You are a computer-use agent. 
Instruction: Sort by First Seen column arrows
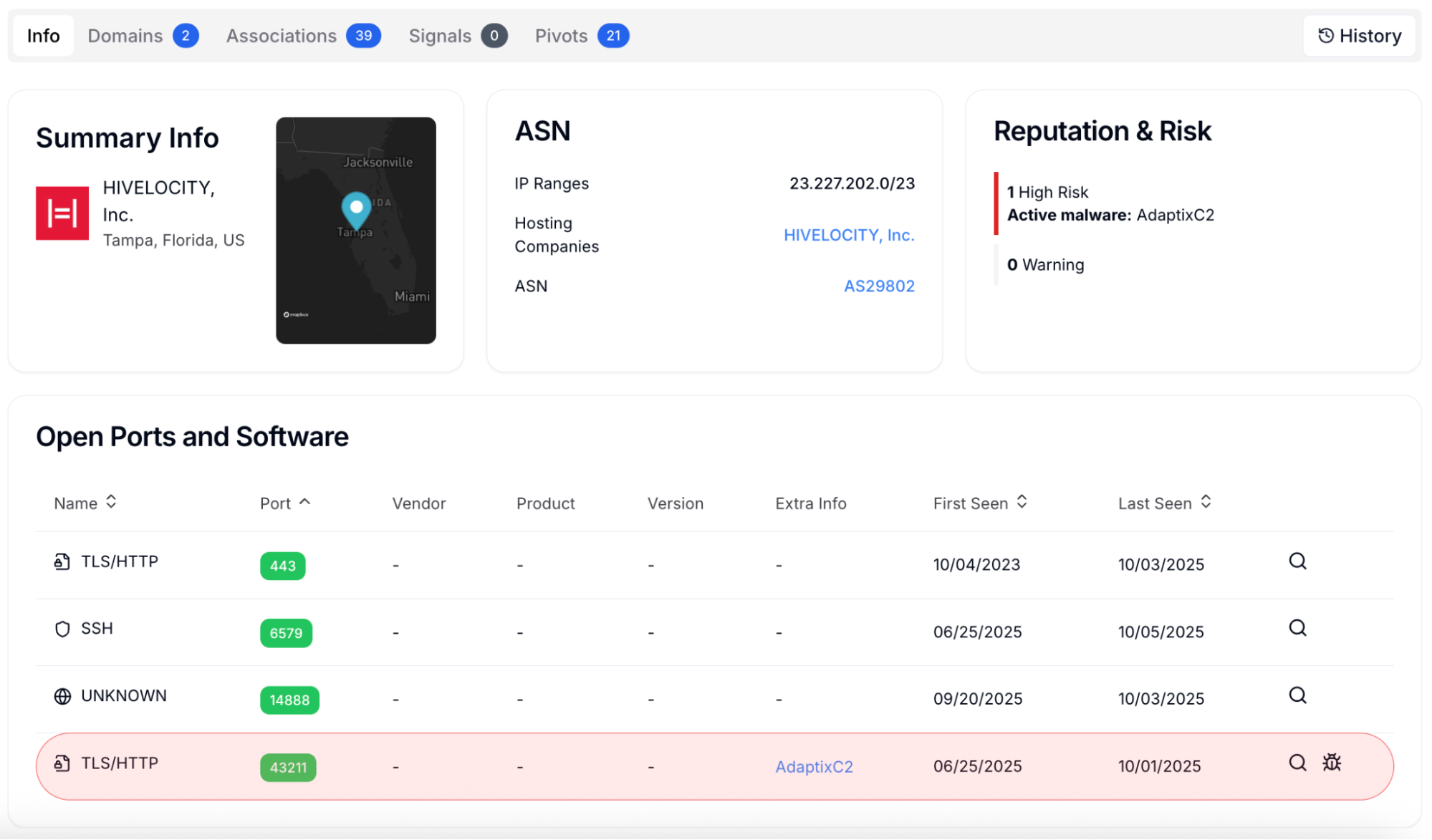(x=1022, y=503)
